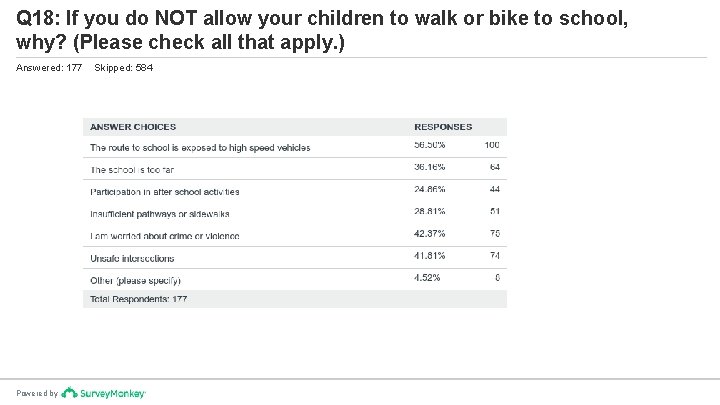Click the 'Total Respondents: 177' footer row
Screen dimensions: 720x405
tap(139, 299)
